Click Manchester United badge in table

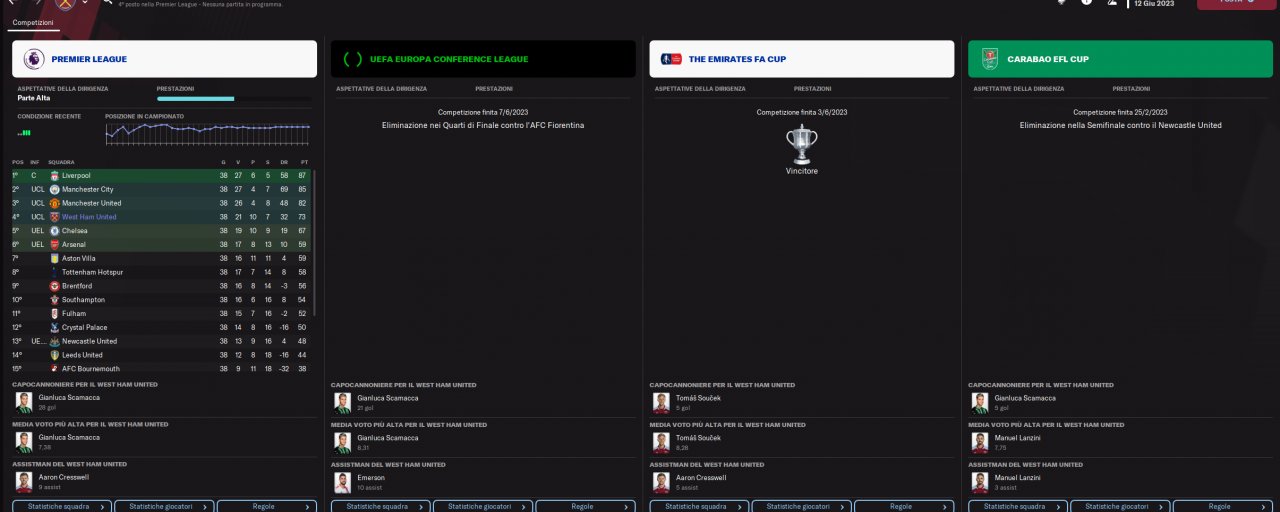(x=54, y=203)
